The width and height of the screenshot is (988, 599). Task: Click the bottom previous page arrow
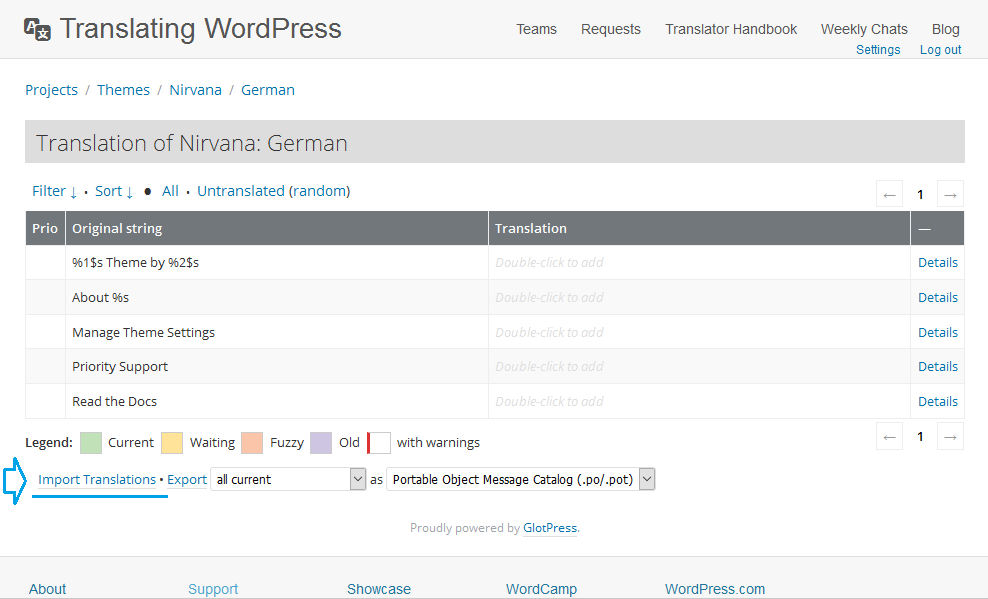[x=889, y=436]
